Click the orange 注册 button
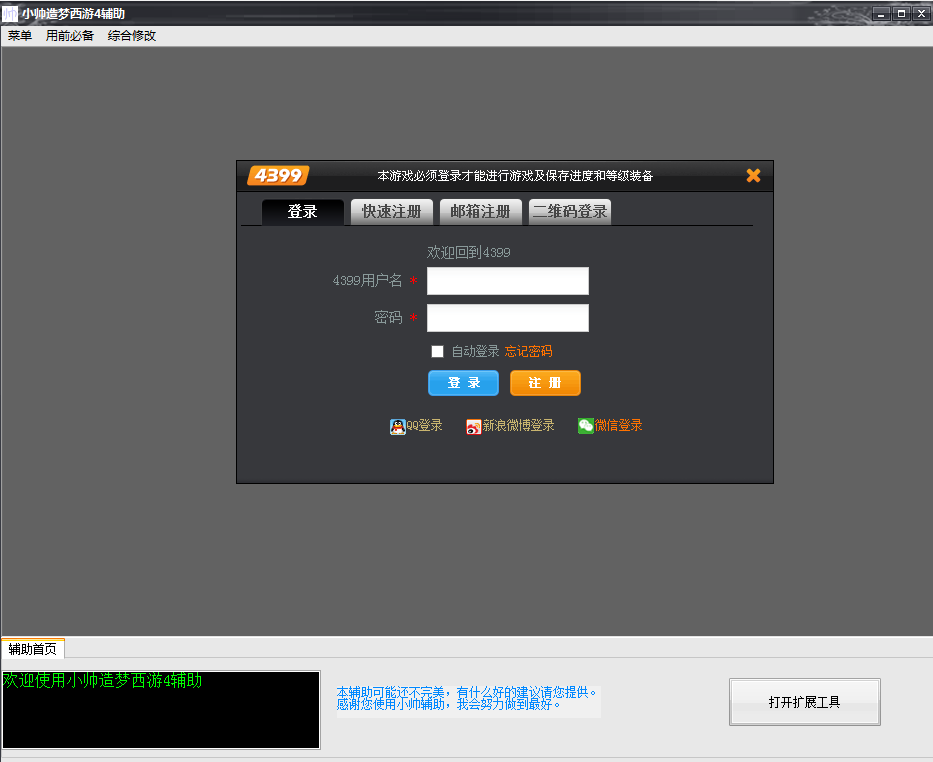This screenshot has height=762, width=933. pos(545,383)
